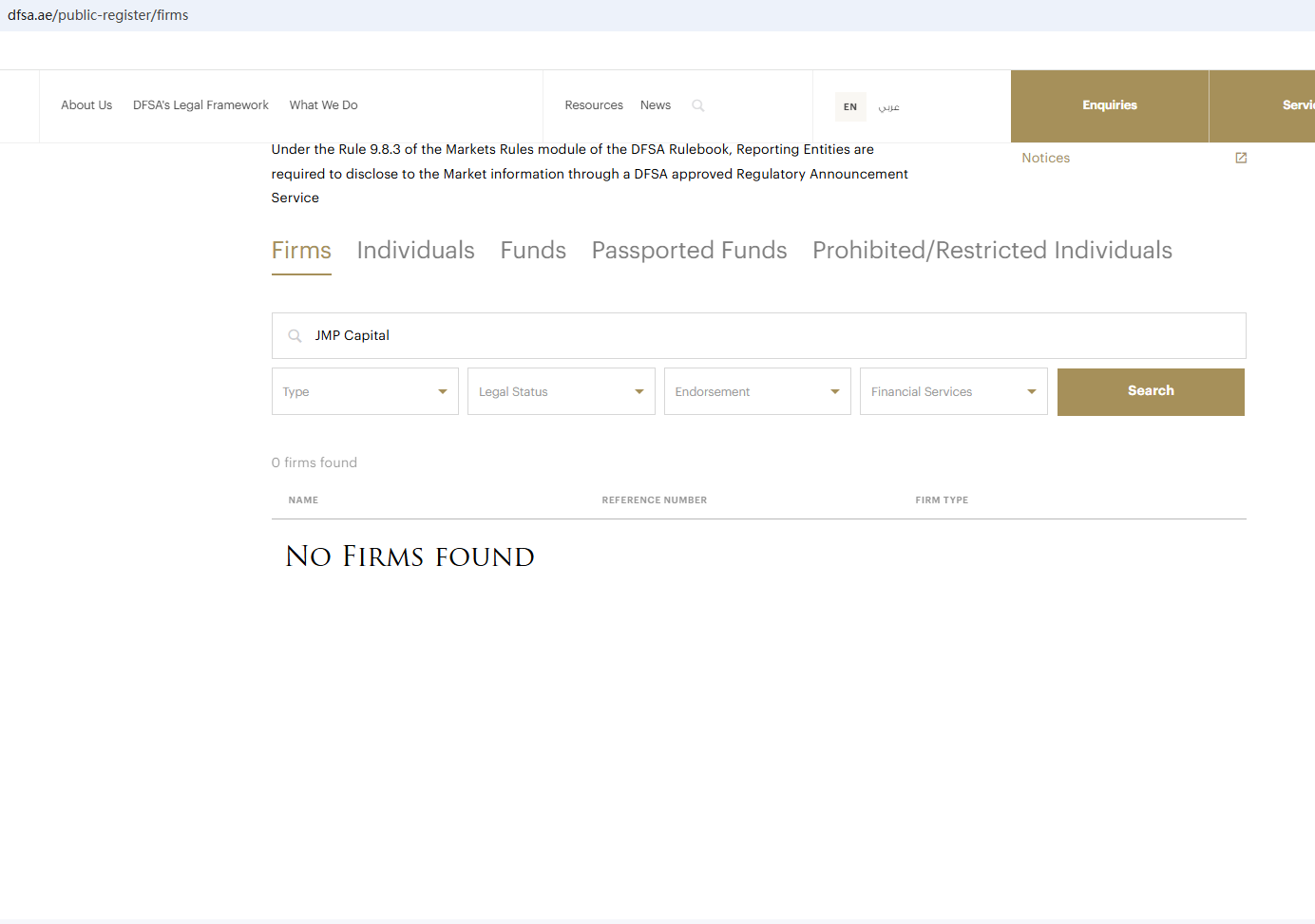Open the About Us menu
Viewport: 1315px width, 924px height.
[x=86, y=105]
